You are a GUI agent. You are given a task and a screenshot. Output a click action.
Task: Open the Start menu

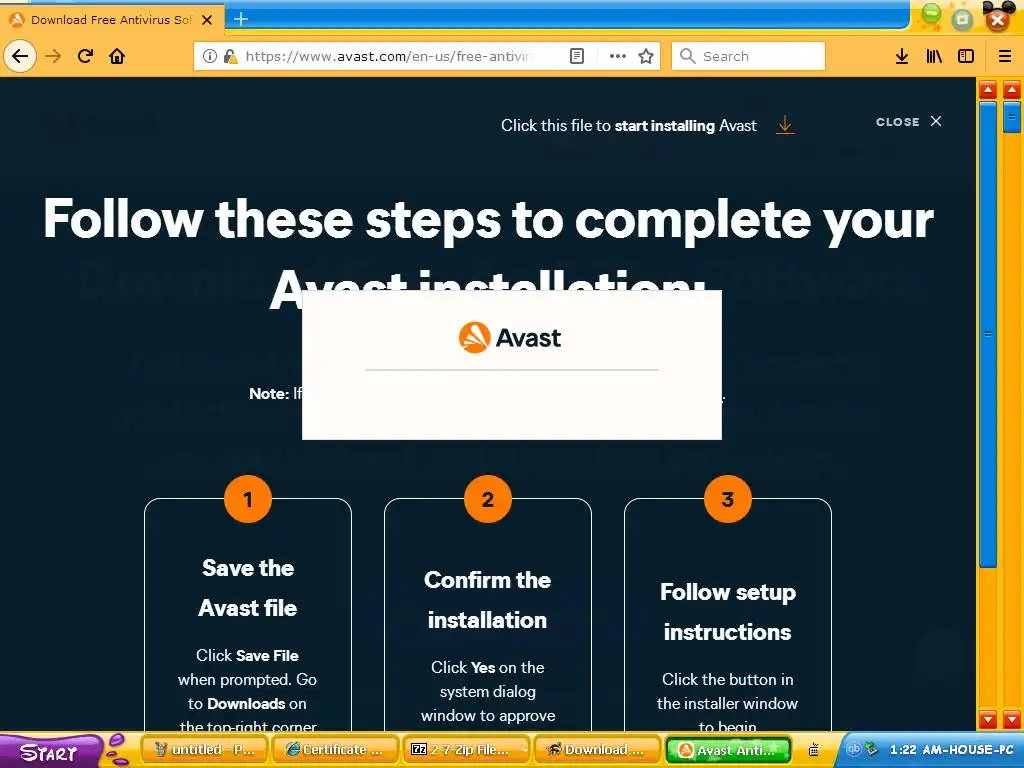[x=49, y=751]
